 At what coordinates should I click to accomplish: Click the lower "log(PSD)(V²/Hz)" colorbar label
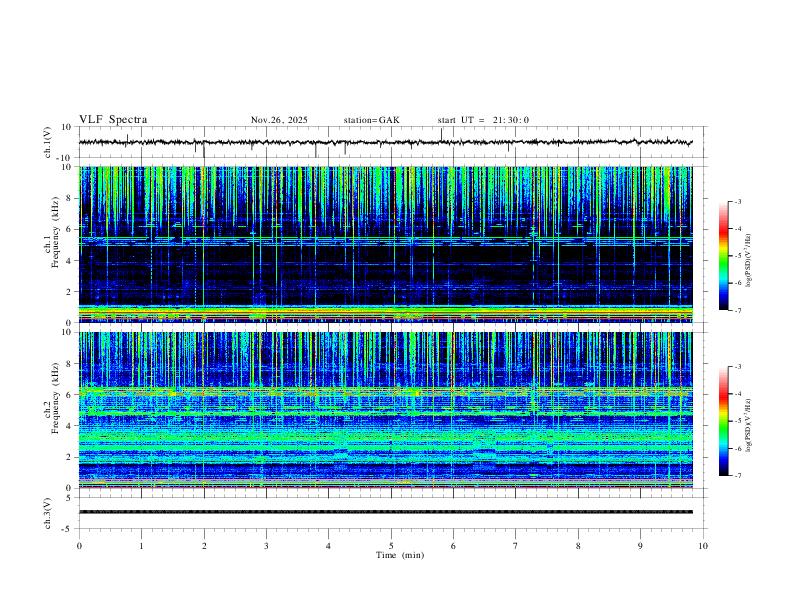[x=748, y=426]
